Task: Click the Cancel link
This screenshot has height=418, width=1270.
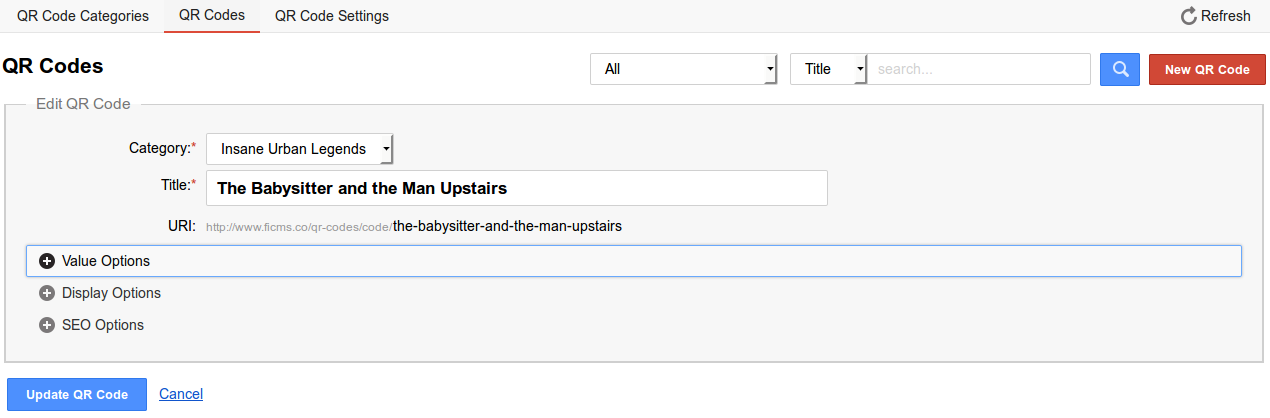Action: (x=181, y=394)
